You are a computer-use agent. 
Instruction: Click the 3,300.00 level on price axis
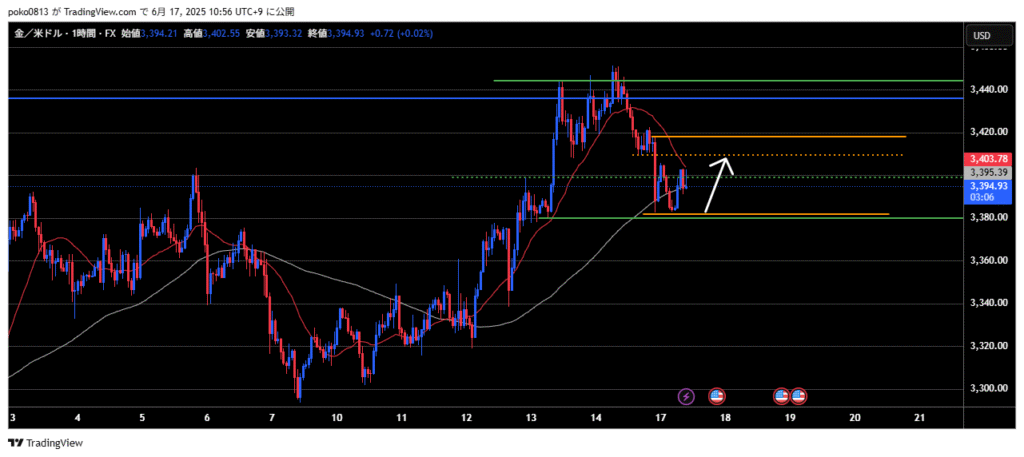[988, 388]
